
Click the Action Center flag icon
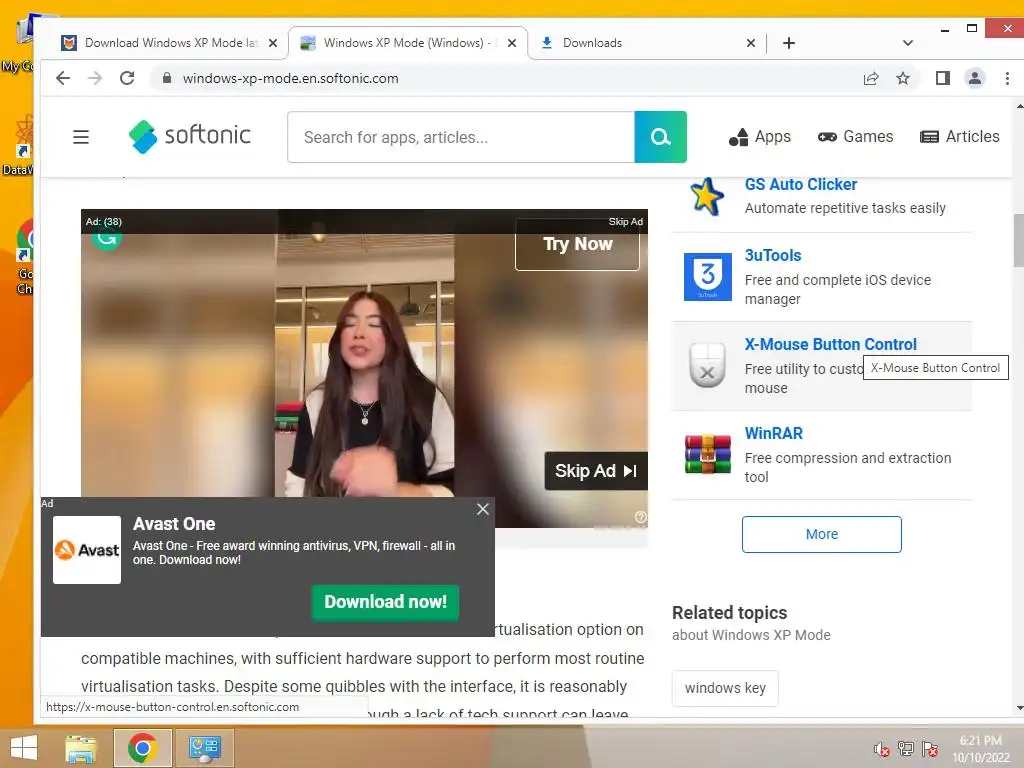point(930,749)
